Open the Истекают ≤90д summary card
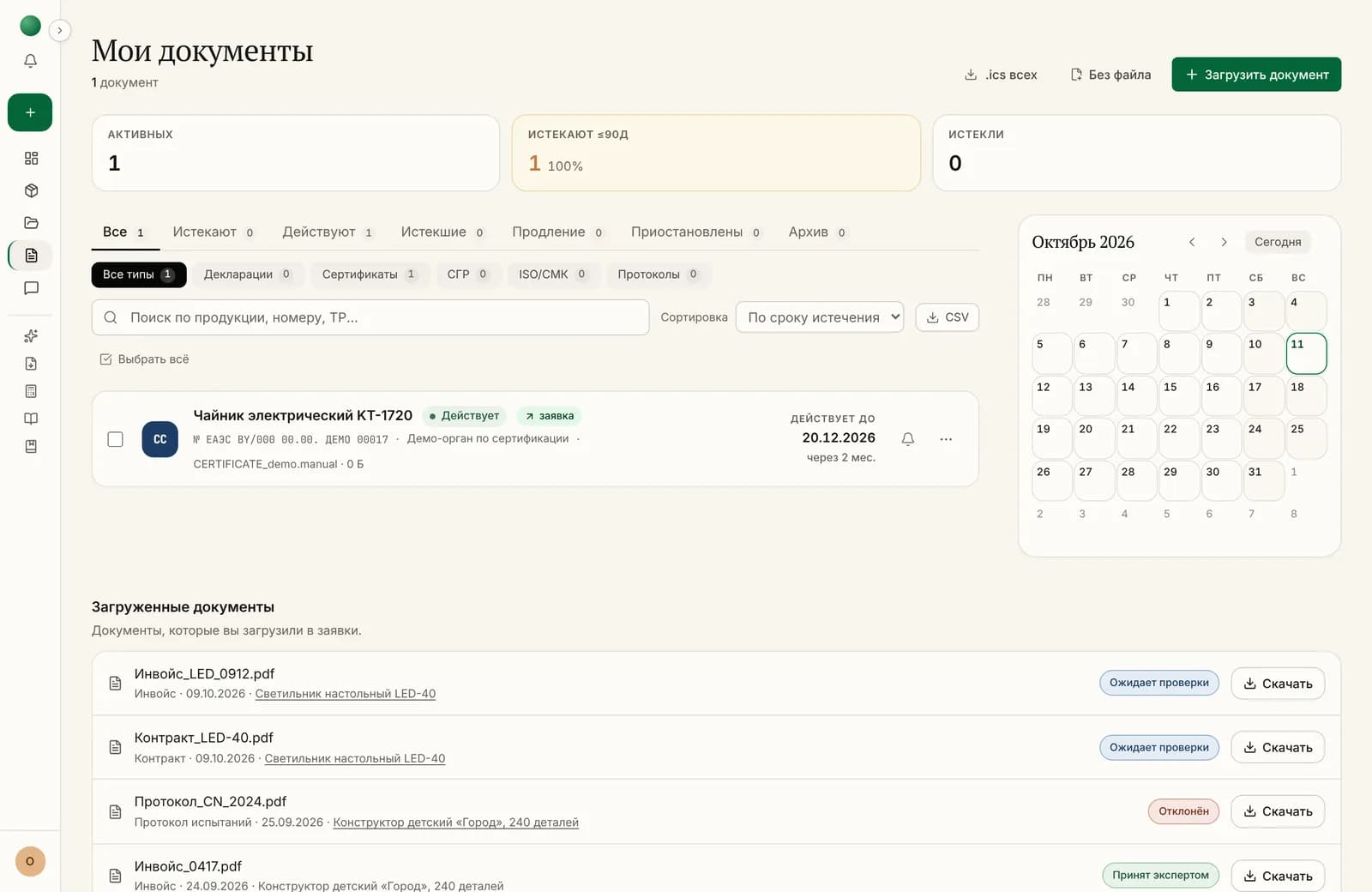 pyautogui.click(x=716, y=153)
